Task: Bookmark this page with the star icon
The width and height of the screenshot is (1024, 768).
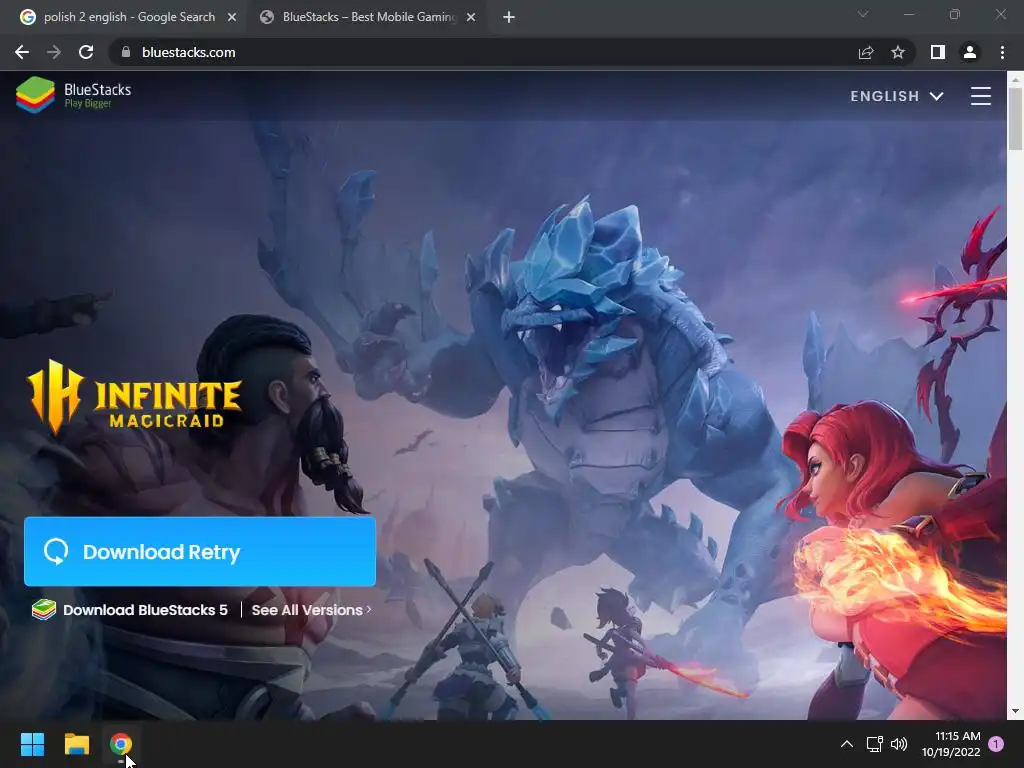Action: [898, 52]
